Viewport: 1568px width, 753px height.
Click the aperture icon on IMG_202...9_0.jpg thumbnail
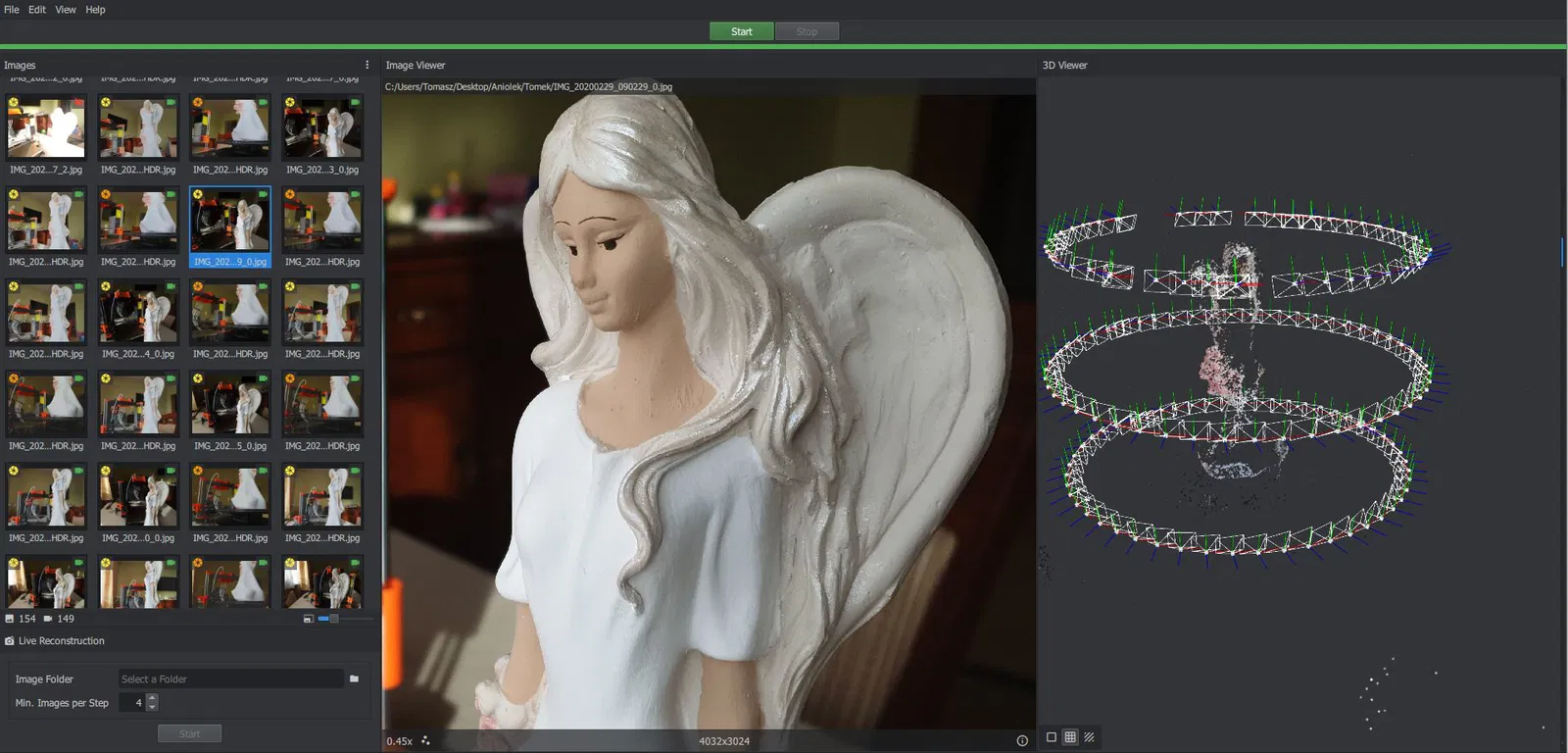pyautogui.click(x=198, y=194)
